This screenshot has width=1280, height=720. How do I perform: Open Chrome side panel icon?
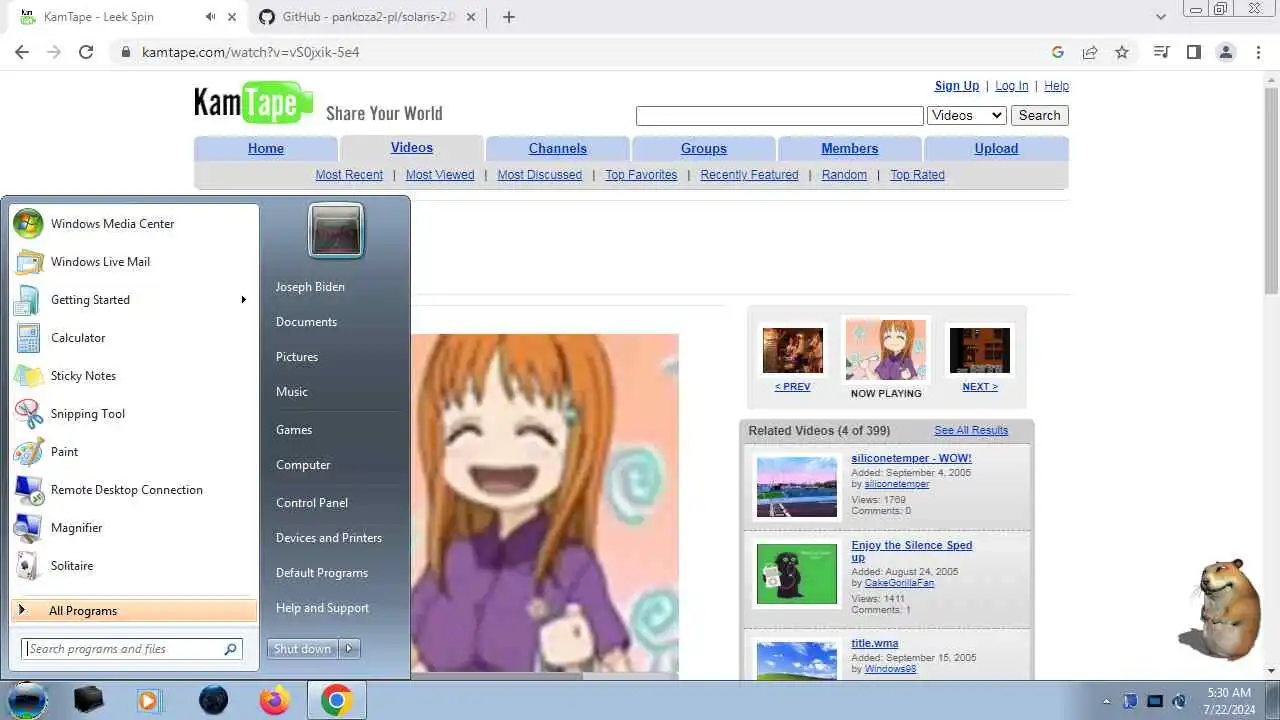coord(1194,52)
